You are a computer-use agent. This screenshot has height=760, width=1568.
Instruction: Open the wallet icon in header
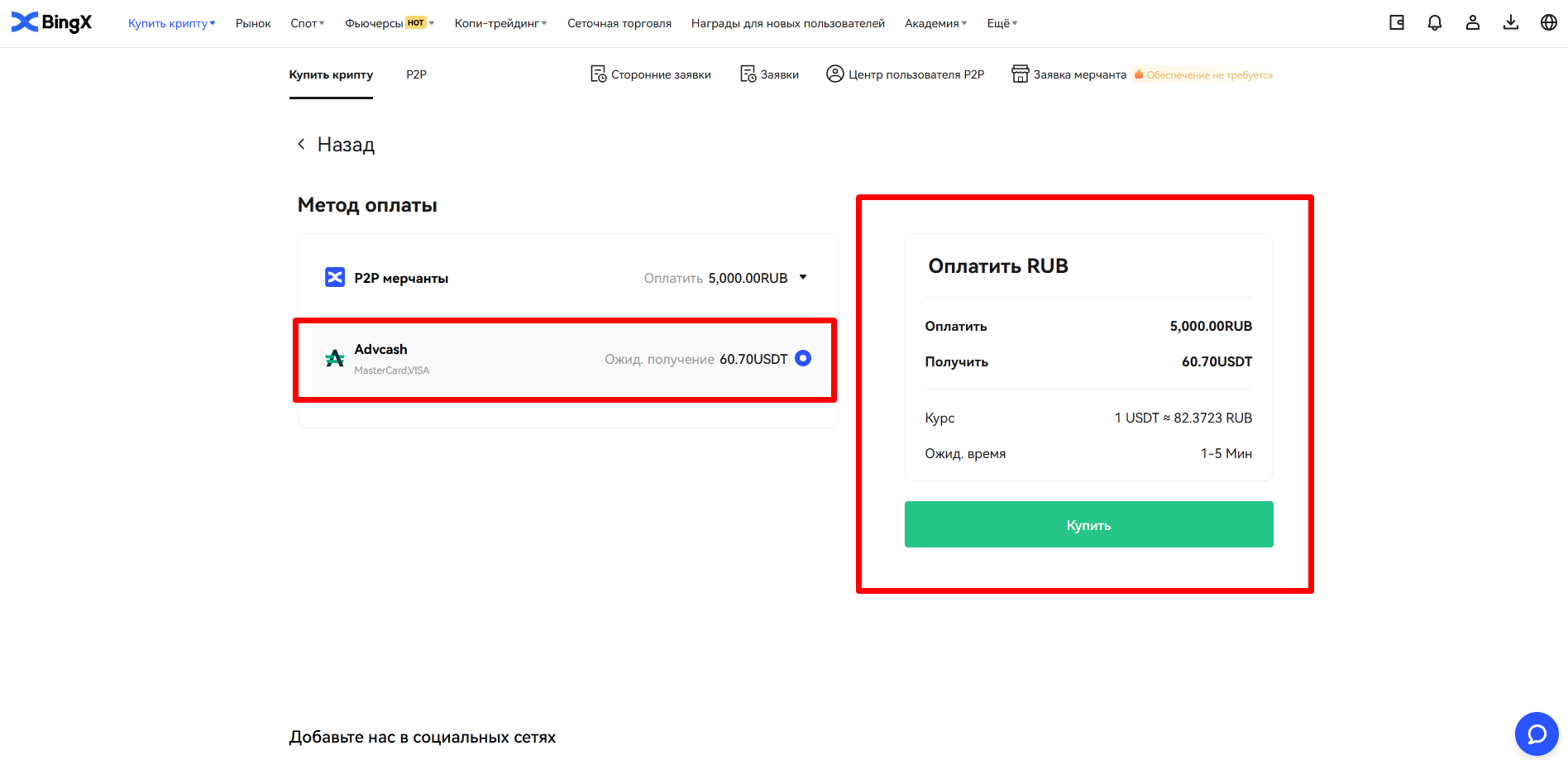1397,22
